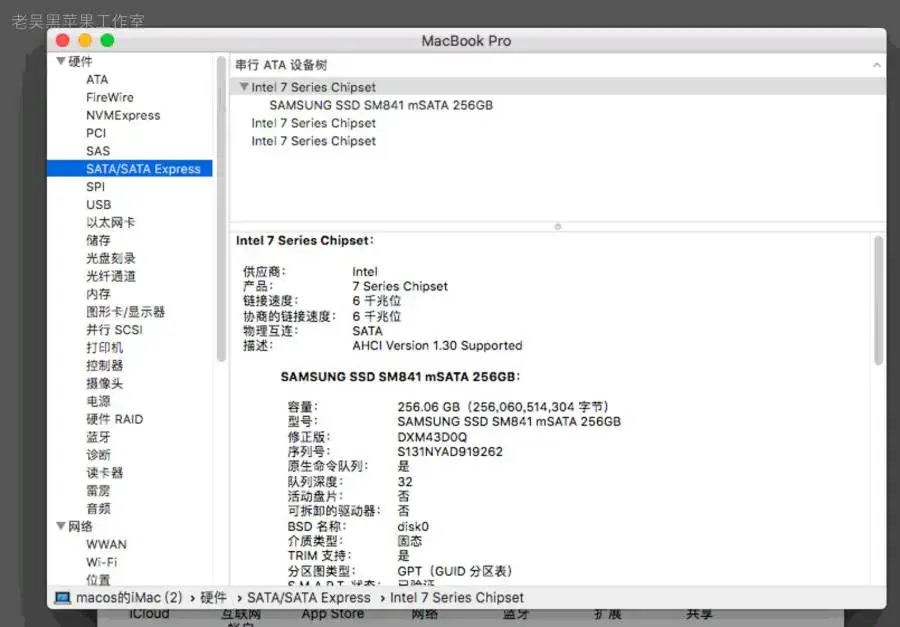Open 蓝牙 Bluetooth in the sidebar

point(98,436)
